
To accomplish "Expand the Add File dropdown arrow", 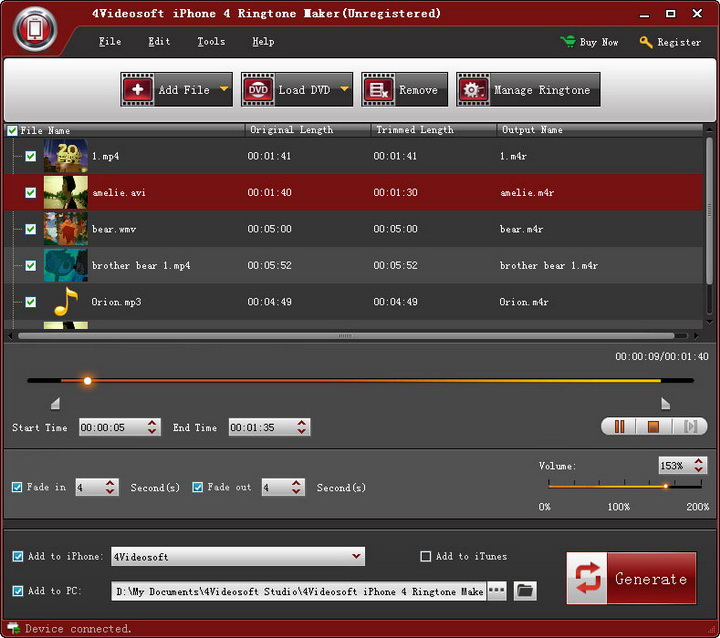I will pyautogui.click(x=224, y=89).
